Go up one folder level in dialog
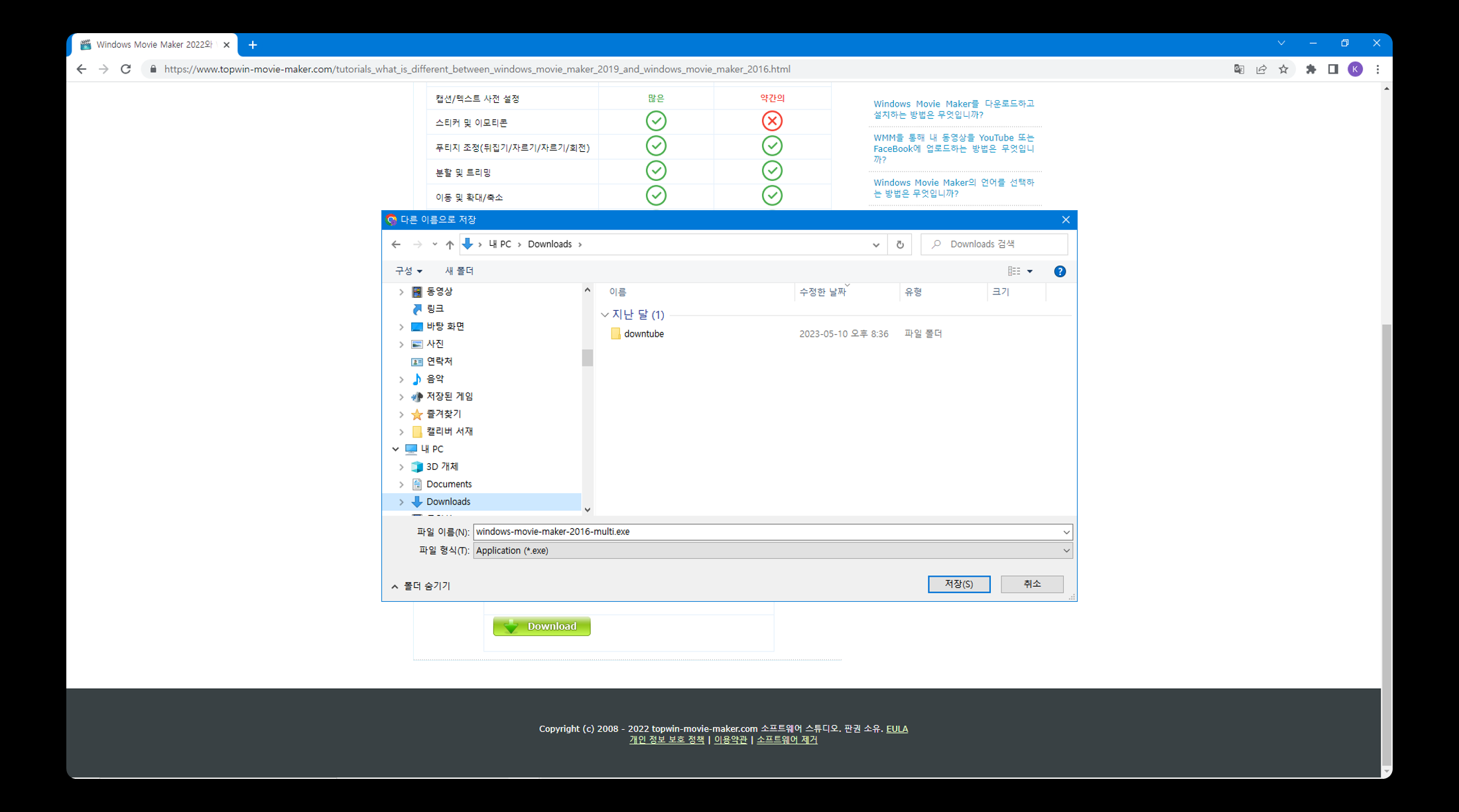The width and height of the screenshot is (1459, 812). point(450,245)
